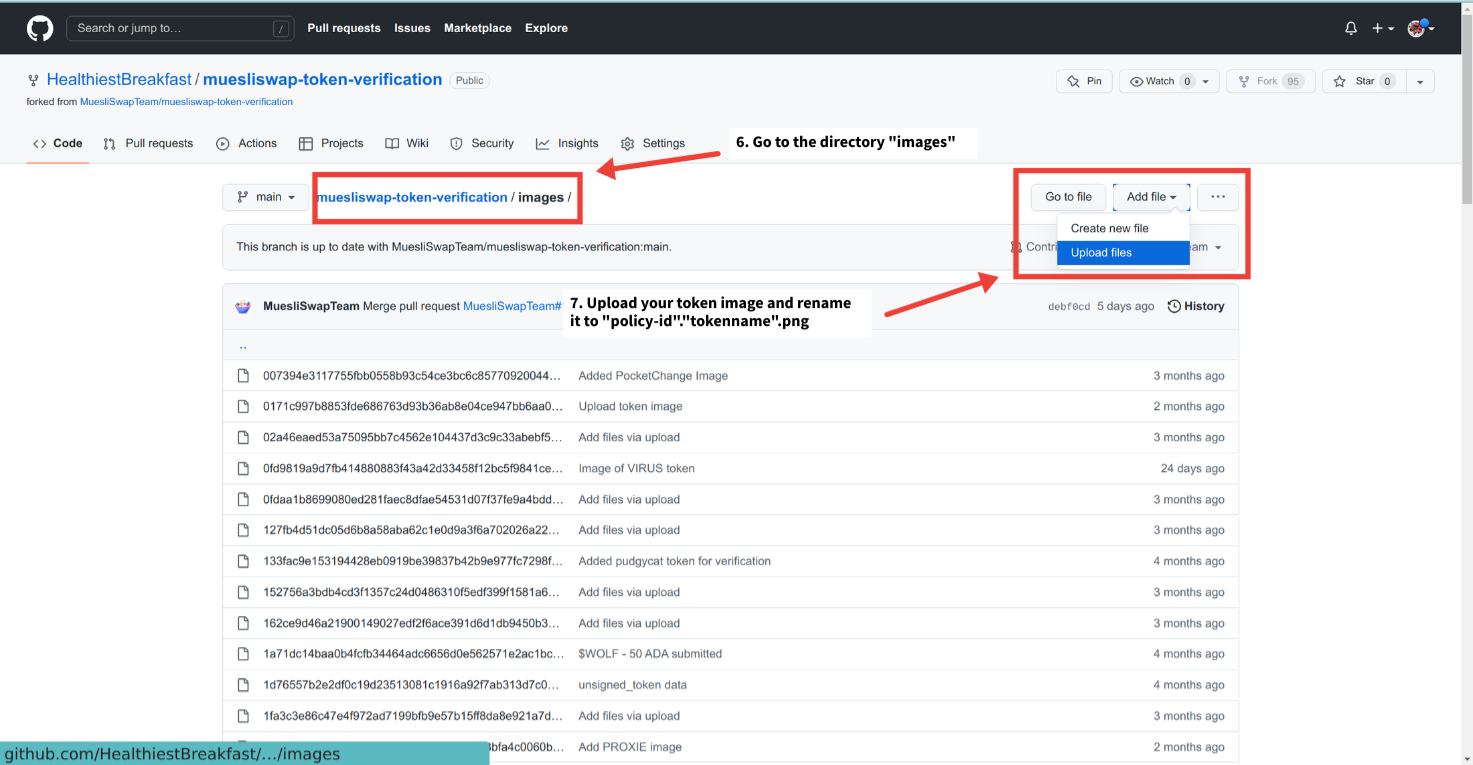Switch to the Actions tab
Image resolution: width=1473 pixels, height=765 pixels.
247,143
